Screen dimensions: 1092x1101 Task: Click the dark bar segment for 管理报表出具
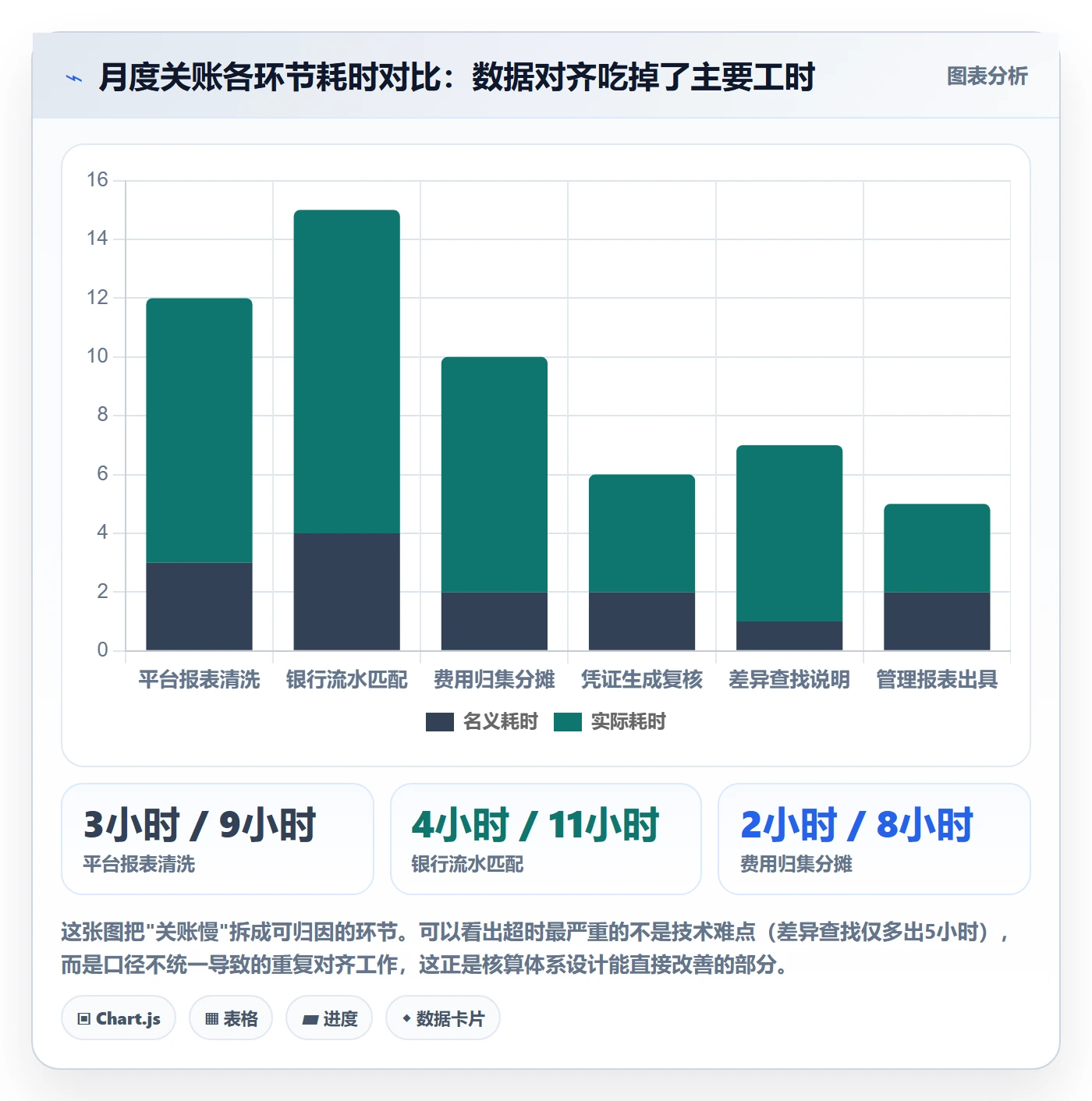[x=937, y=621]
